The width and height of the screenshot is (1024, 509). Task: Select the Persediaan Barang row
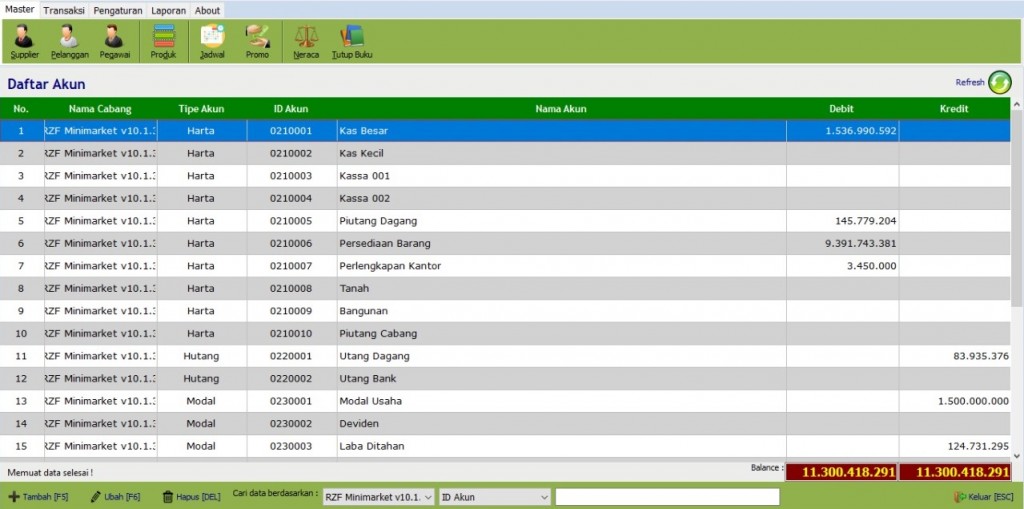[x=505, y=243]
